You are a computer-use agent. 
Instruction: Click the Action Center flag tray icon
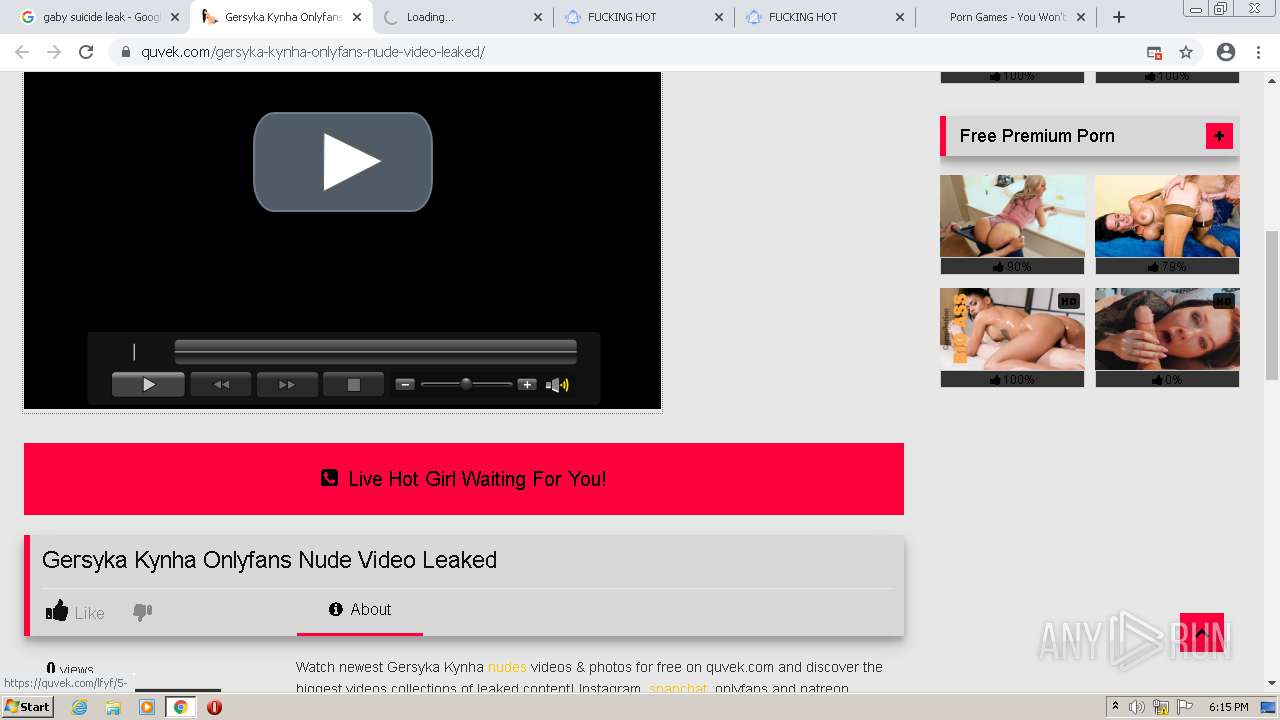point(1185,707)
